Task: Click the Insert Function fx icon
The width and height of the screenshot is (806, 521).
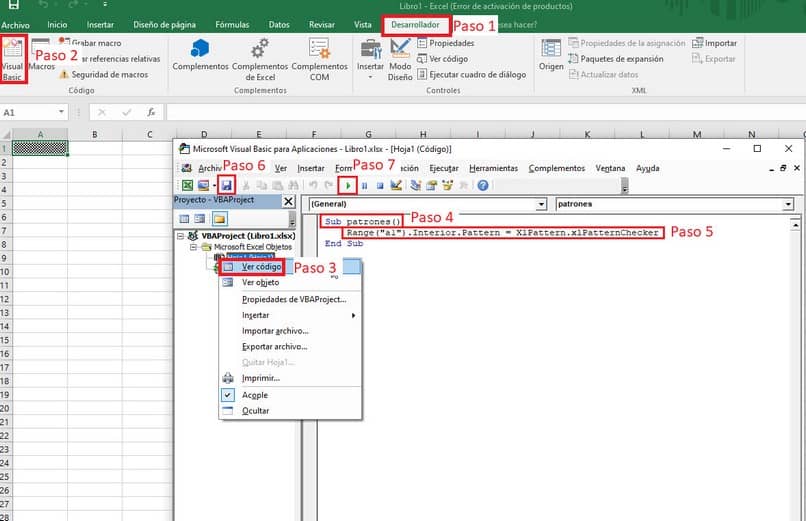Action: click(151, 112)
